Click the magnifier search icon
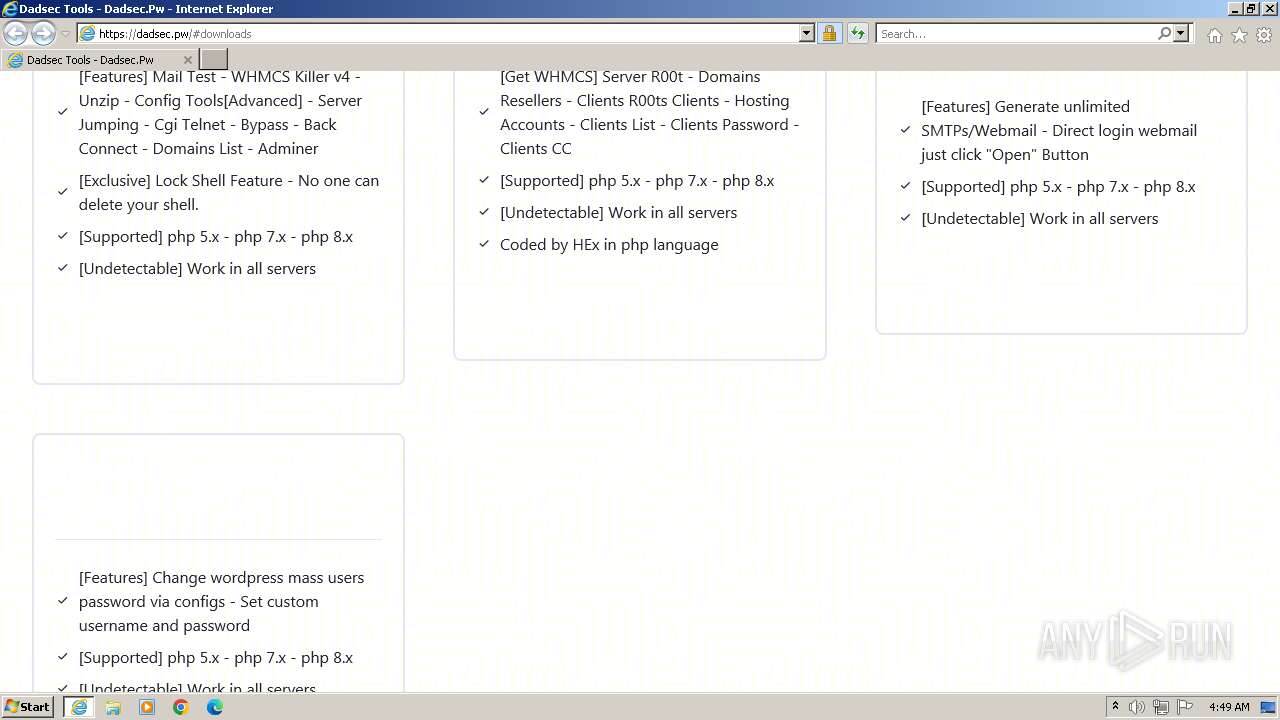The width and height of the screenshot is (1280, 720). (x=1164, y=34)
